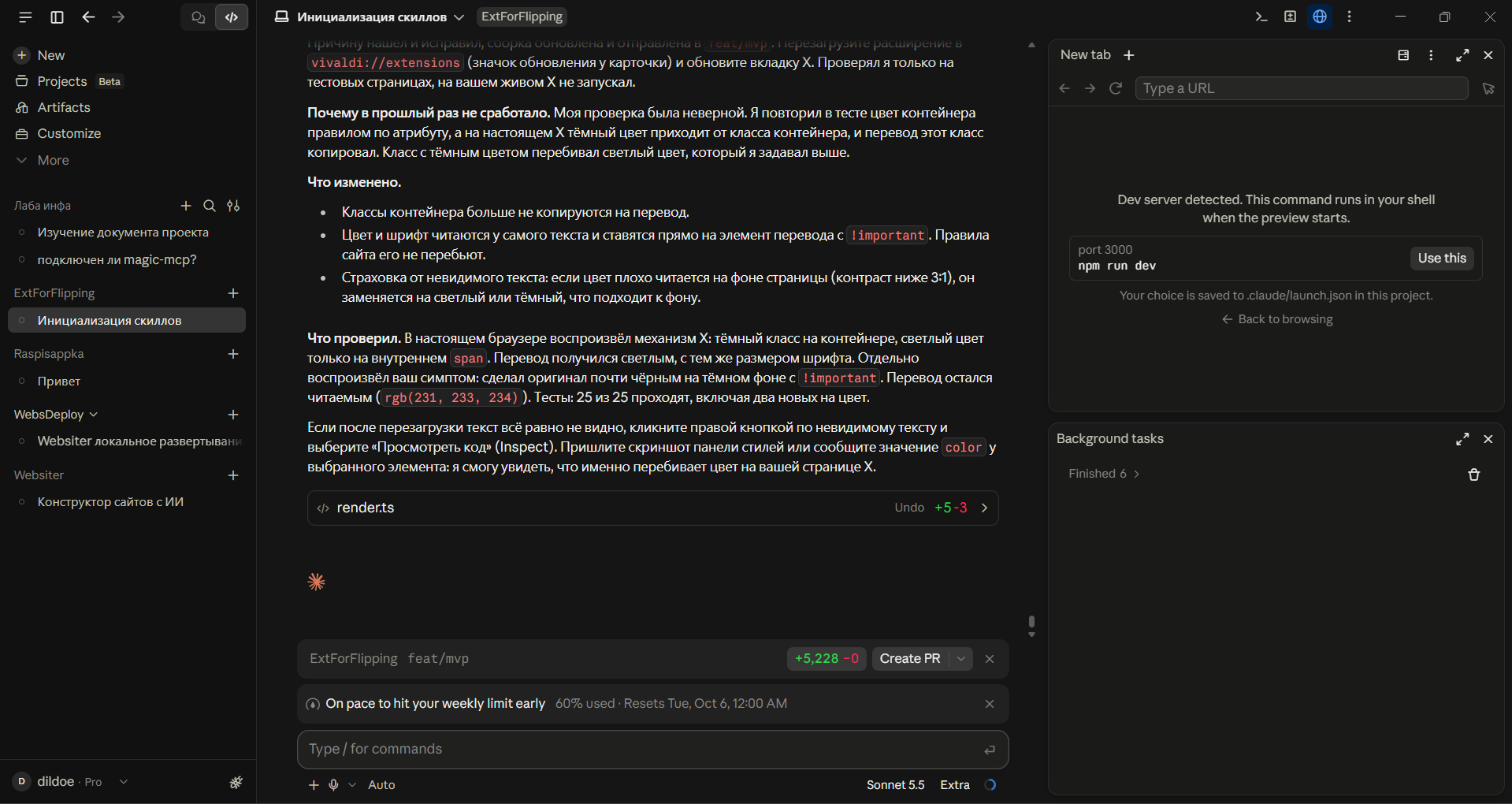Screen dimensions: 1512x804
Task: Expand Finished 6 tasks list
Action: [1104, 474]
